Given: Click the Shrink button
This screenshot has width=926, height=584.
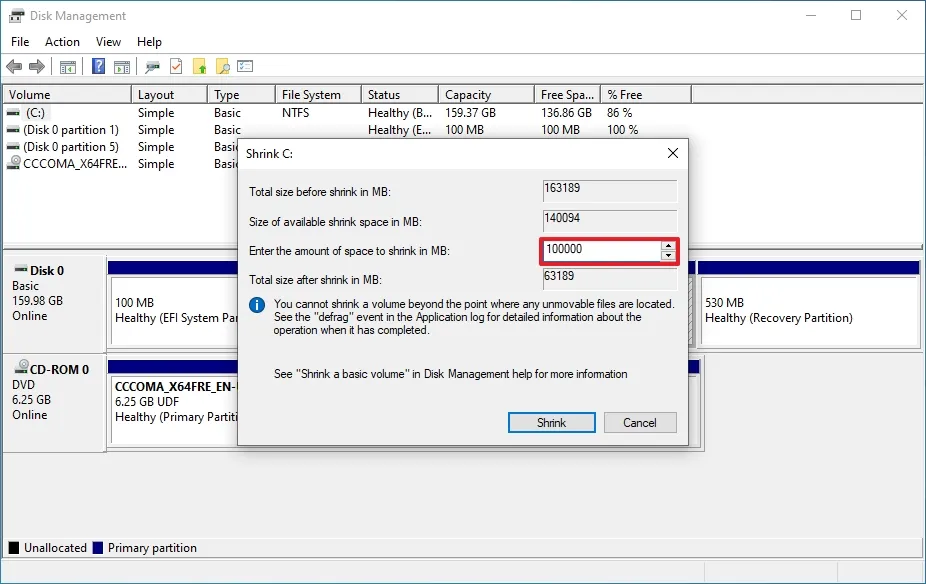Looking at the screenshot, I should click(x=551, y=422).
